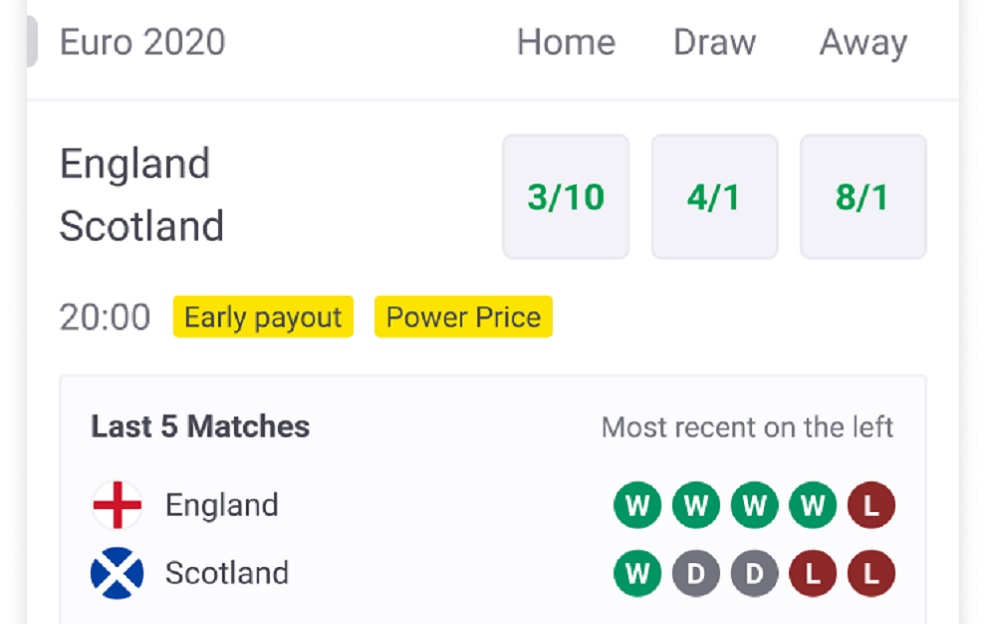The height and width of the screenshot is (624, 991).
Task: Click the Scotland team name in fixture
Action: coord(141,226)
